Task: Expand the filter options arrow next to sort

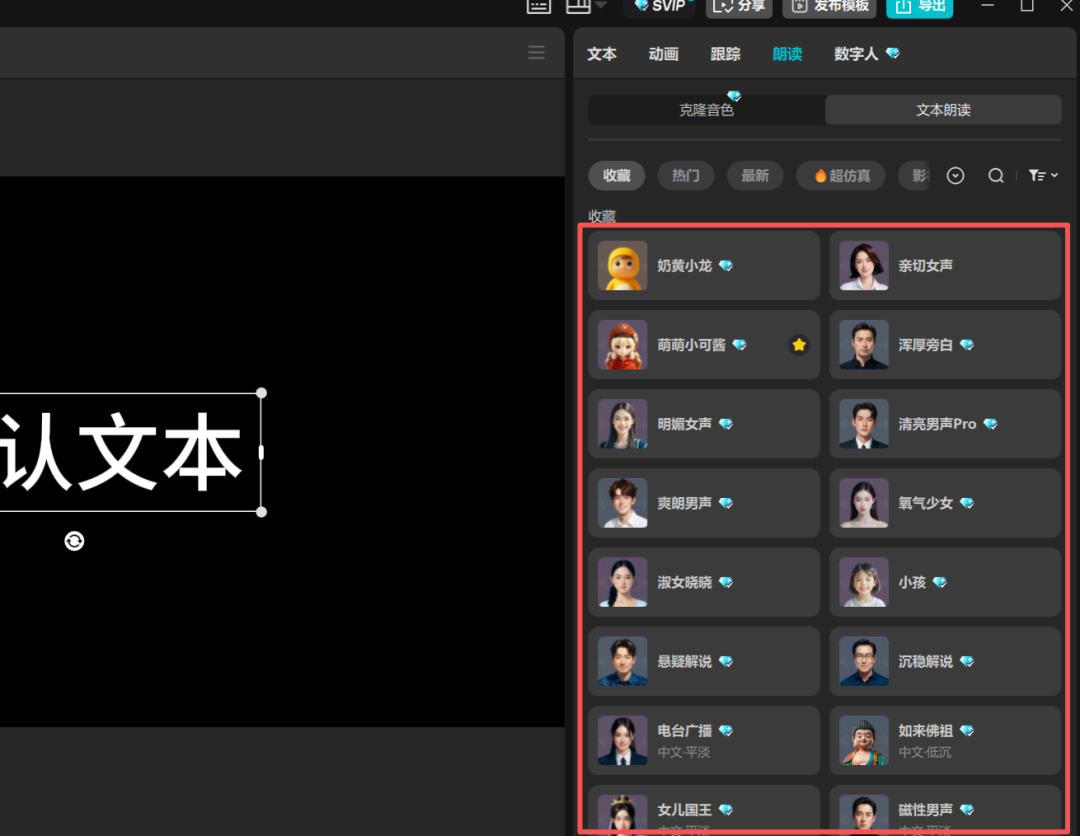Action: click(1052, 175)
